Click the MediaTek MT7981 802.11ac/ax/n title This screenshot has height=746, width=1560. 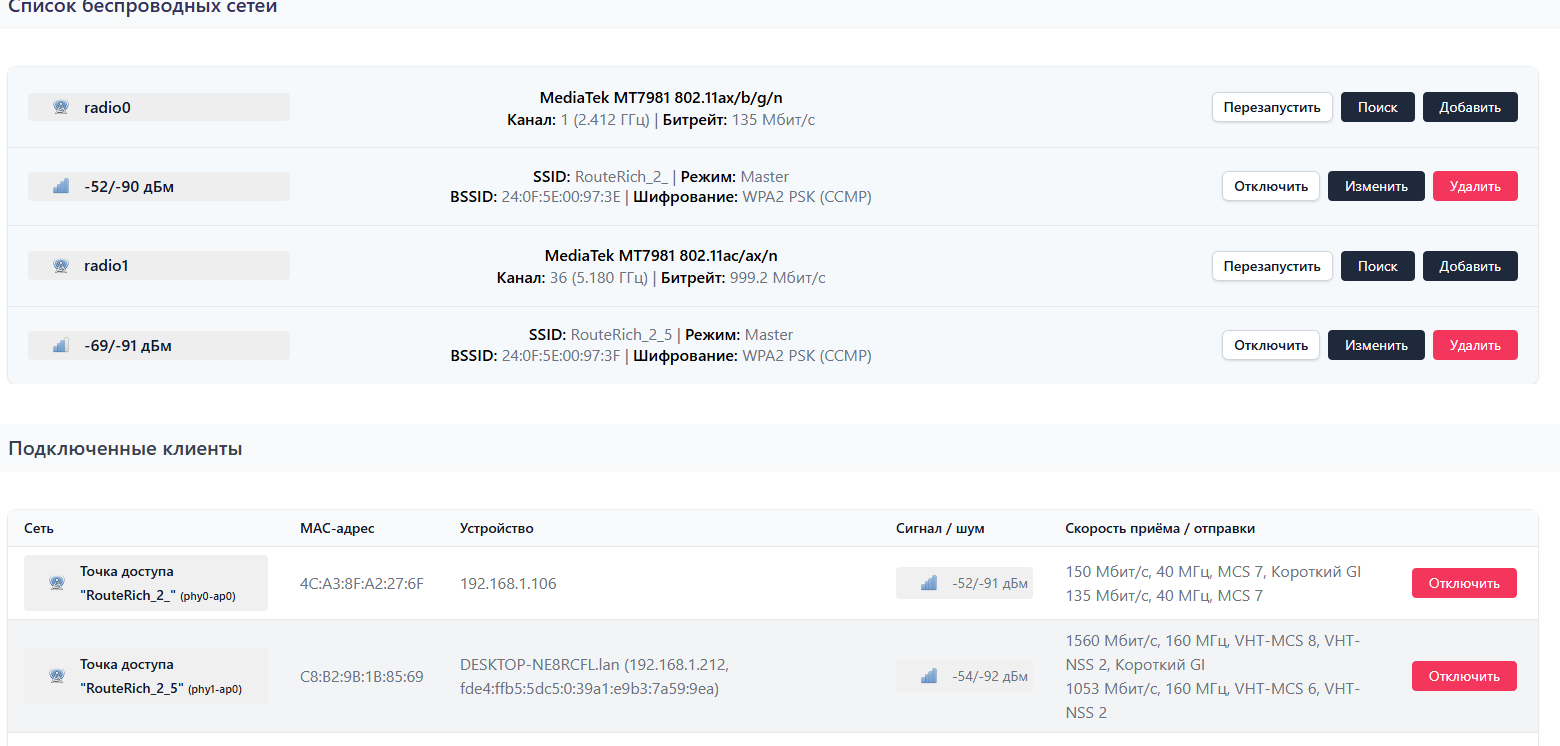click(661, 256)
